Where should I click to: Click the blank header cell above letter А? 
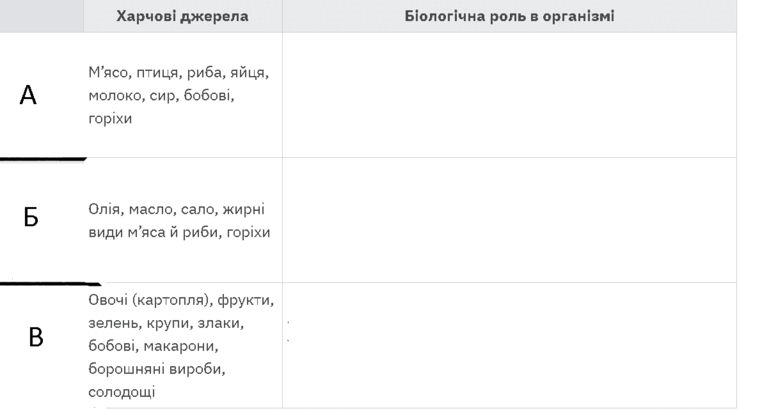(42, 16)
